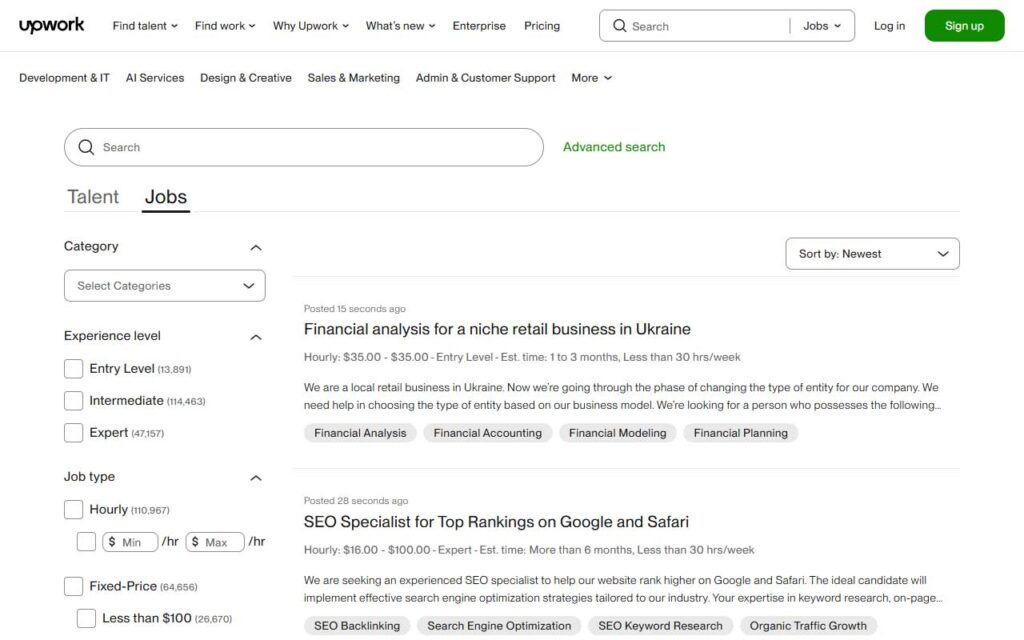Tick the hourly rate range checkbox
The image size is (1024, 640).
click(86, 541)
